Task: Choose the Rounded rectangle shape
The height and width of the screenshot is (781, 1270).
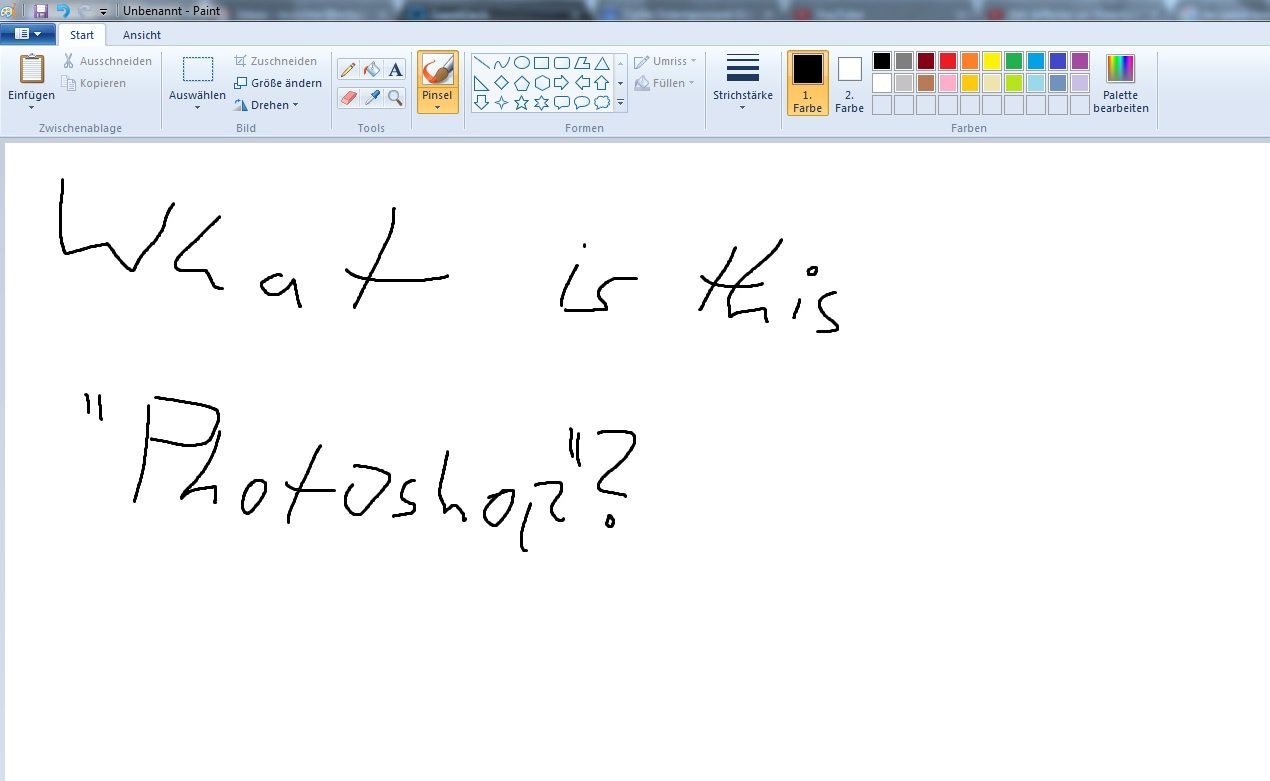Action: point(562,63)
